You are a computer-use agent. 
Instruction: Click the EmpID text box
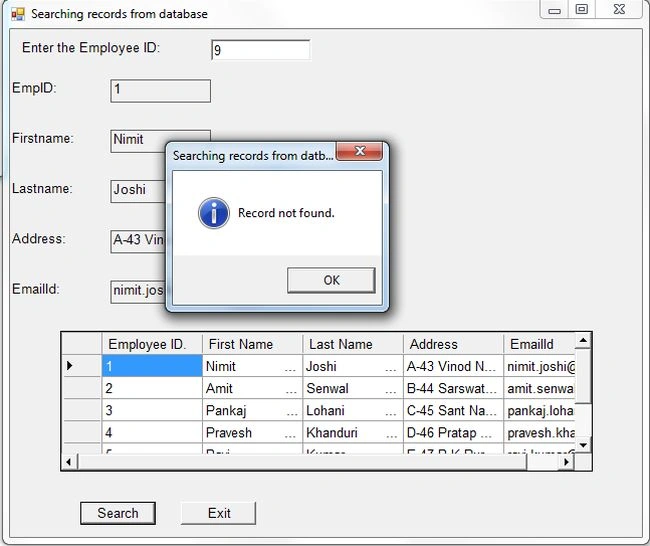click(x=160, y=91)
